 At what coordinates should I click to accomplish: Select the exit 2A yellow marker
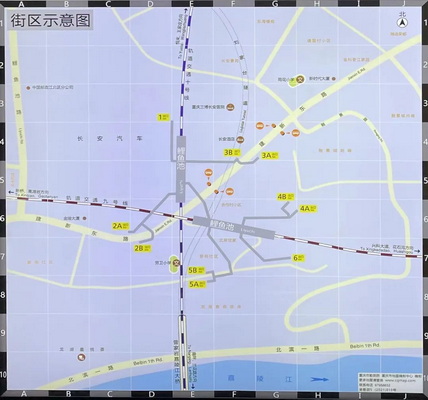tap(121, 226)
